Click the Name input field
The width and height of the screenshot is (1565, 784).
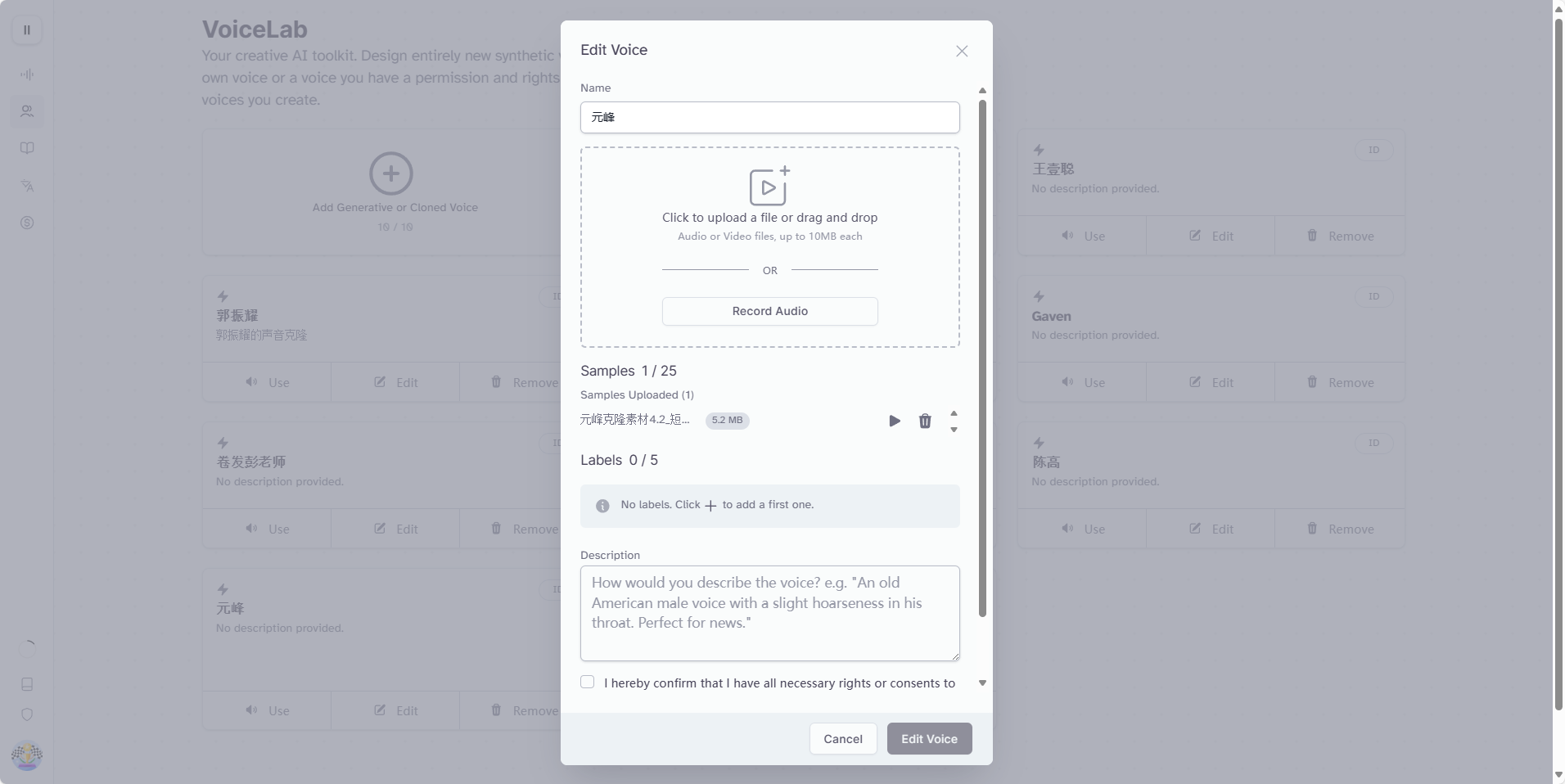tap(770, 117)
